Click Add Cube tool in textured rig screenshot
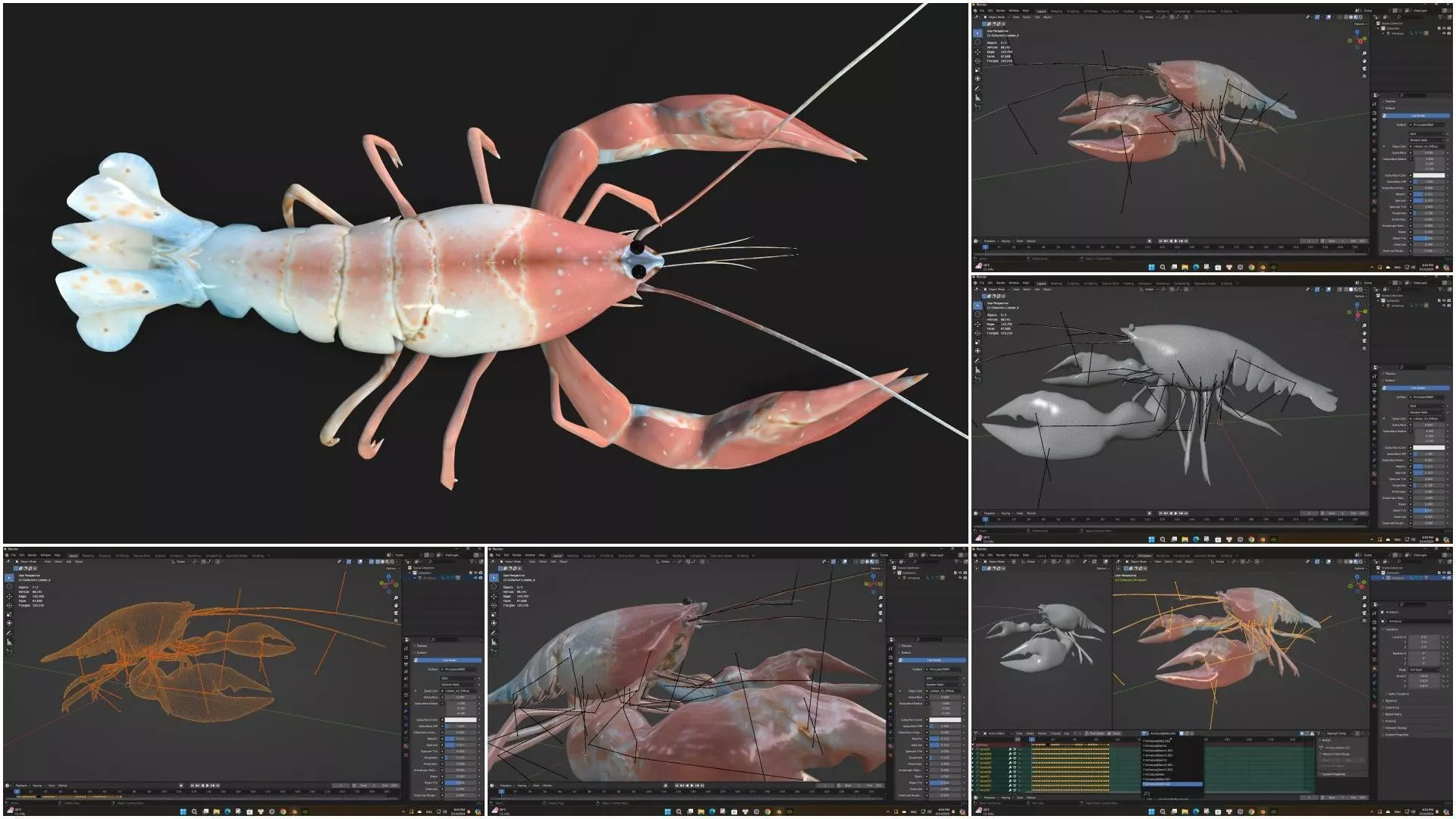 tap(977, 107)
